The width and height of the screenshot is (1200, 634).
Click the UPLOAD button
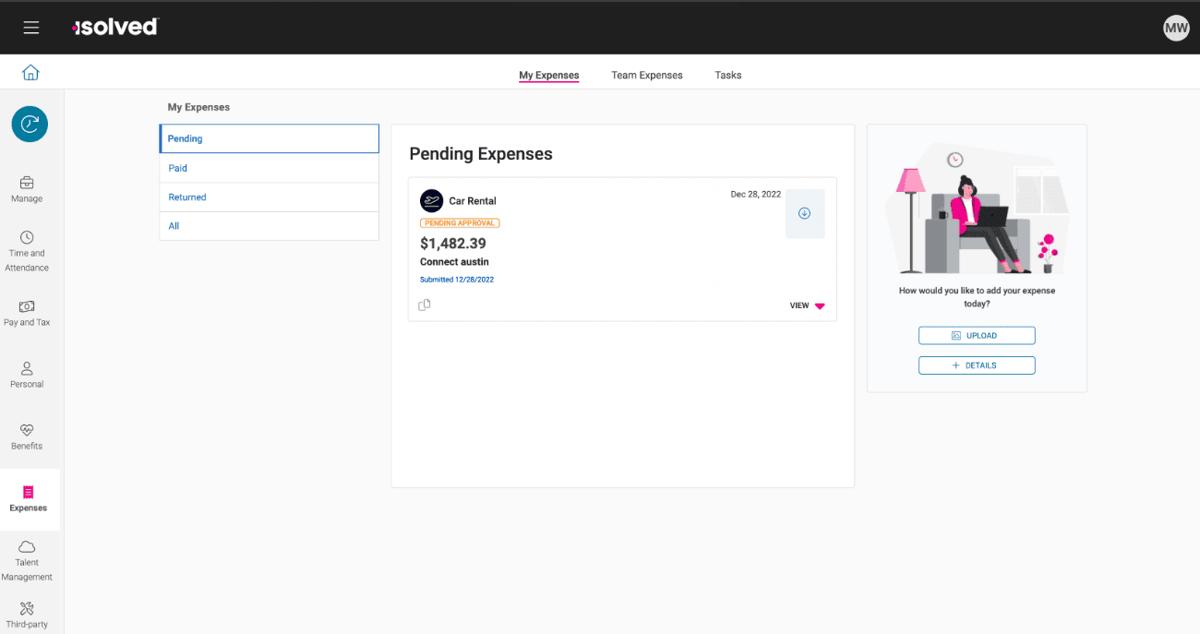pyautogui.click(x=976, y=335)
